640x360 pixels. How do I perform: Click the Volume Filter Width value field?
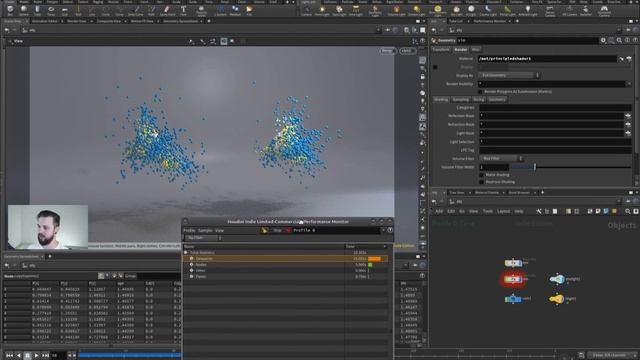pos(493,167)
